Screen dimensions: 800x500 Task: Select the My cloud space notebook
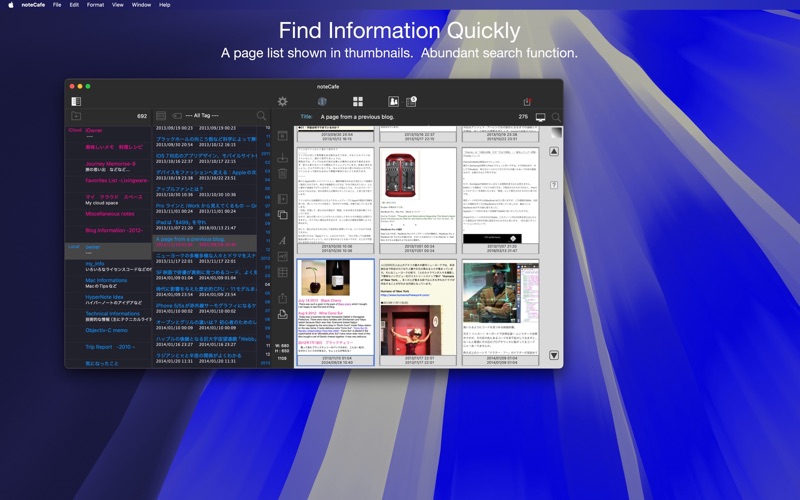click(x=108, y=199)
